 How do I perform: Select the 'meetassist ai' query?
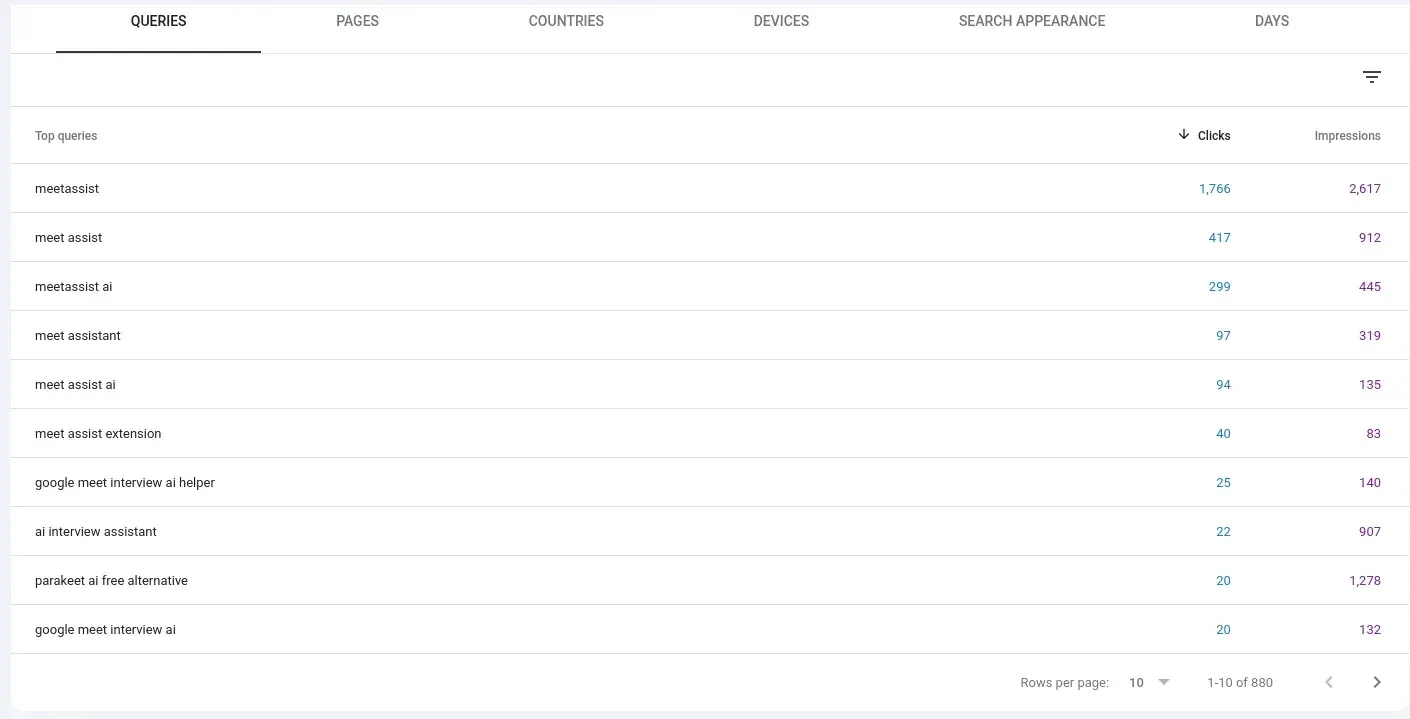pyautogui.click(x=73, y=286)
